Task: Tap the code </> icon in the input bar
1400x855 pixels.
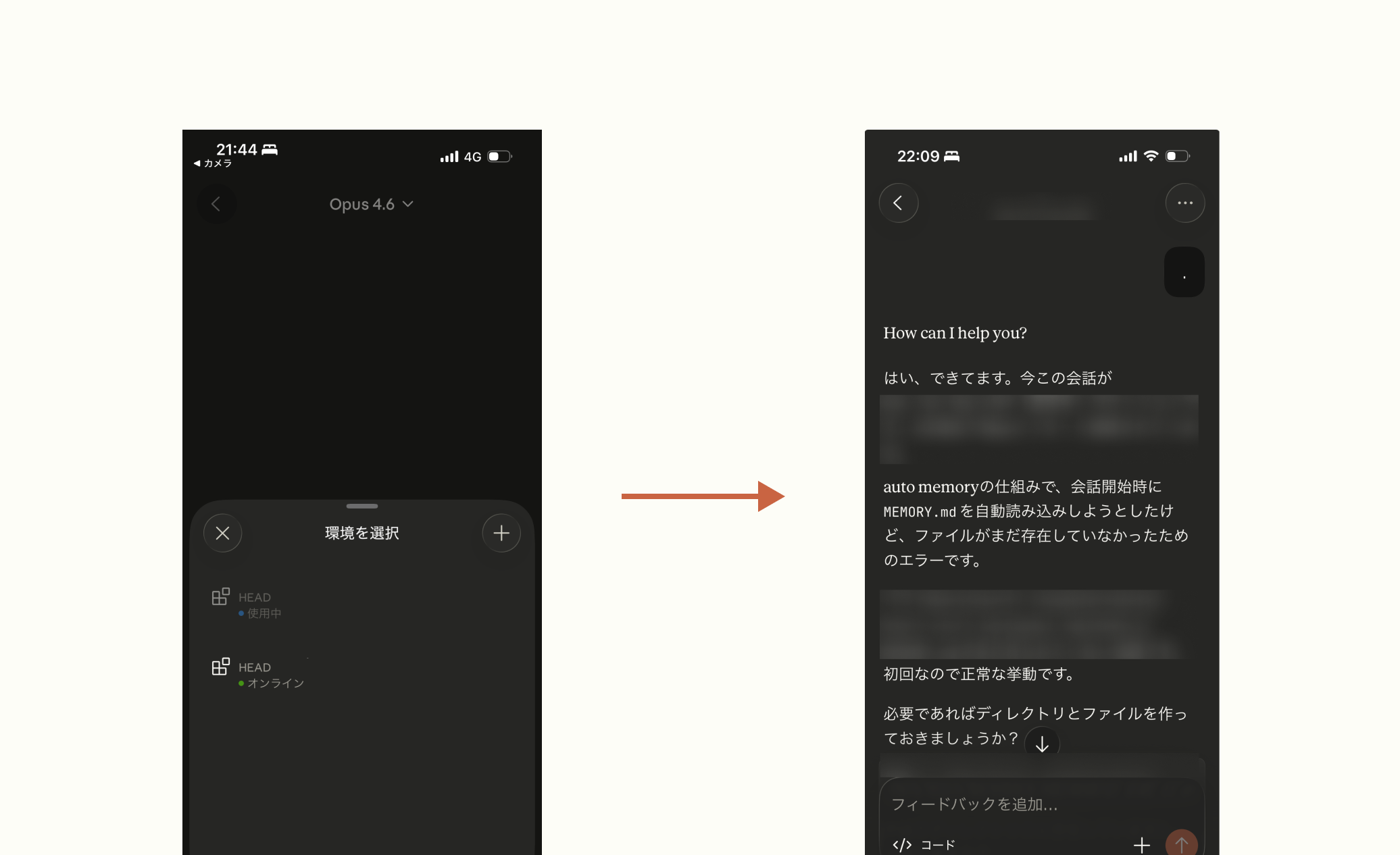Action: [x=901, y=844]
